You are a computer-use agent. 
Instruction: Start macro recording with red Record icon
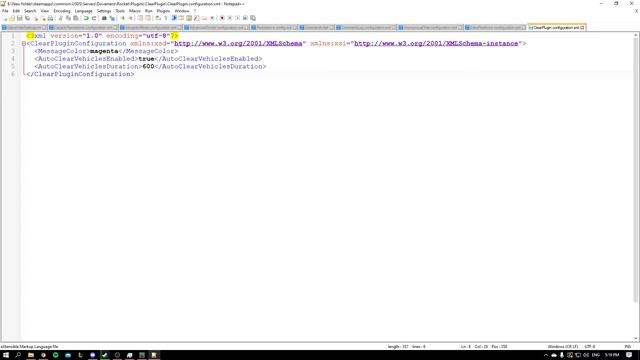[x=222, y=18]
